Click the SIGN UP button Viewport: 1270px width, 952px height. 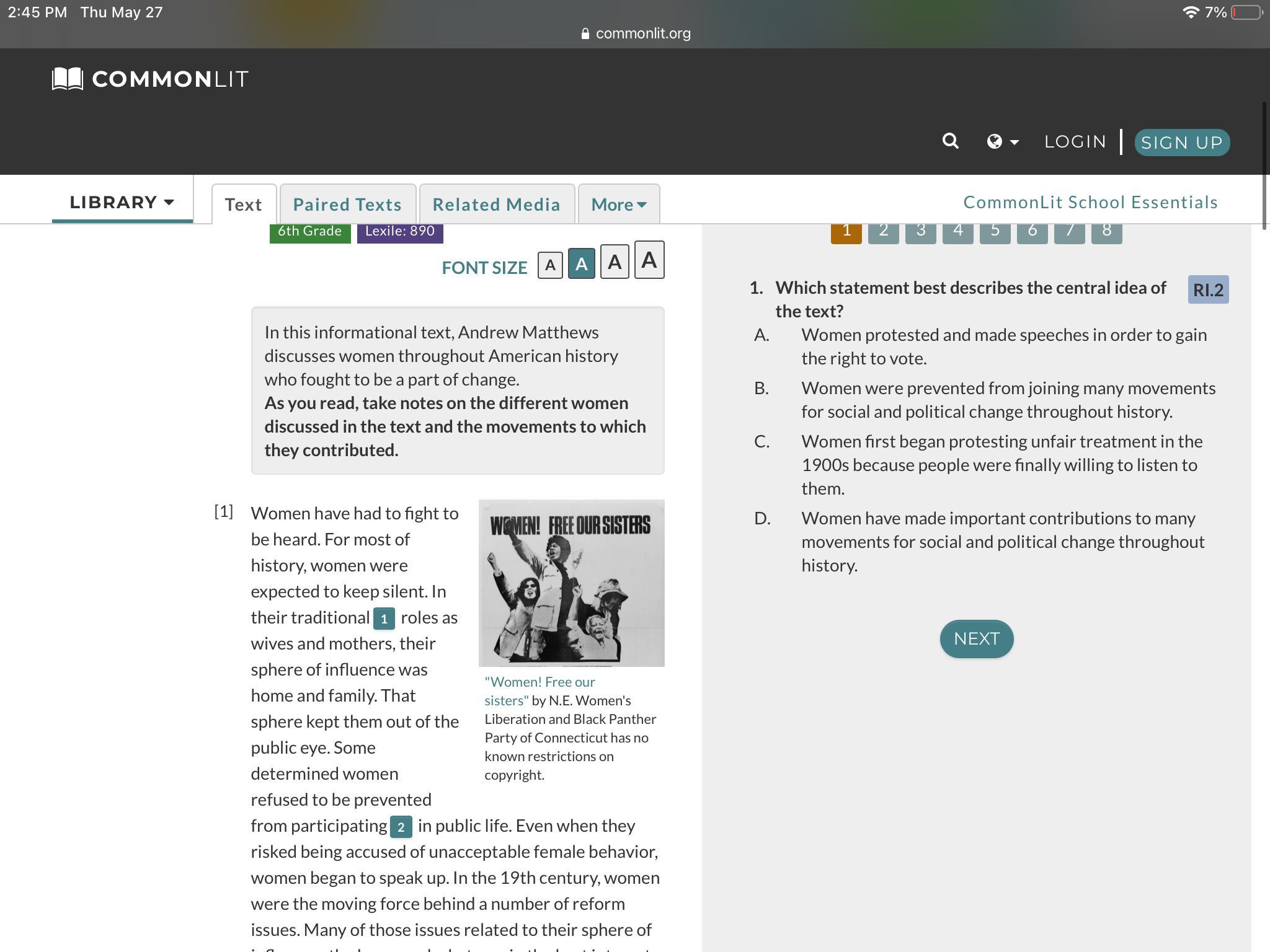pos(1181,143)
